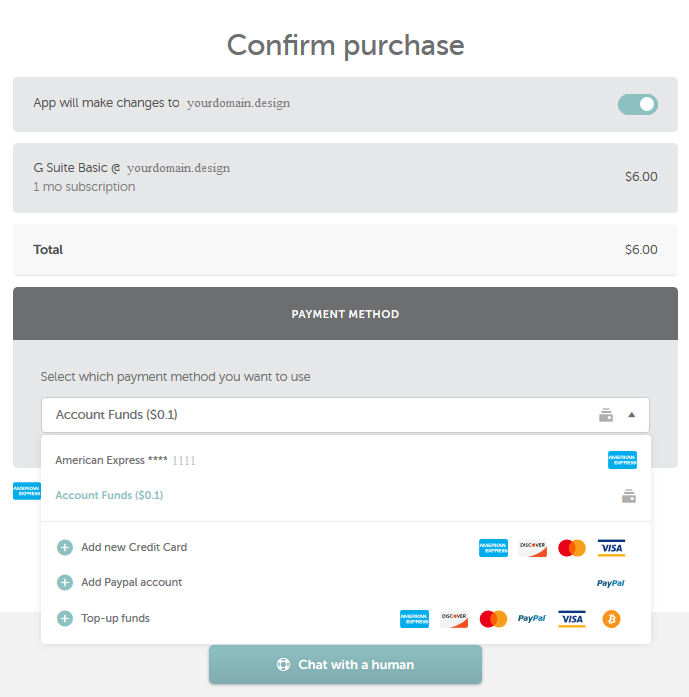The image size is (689, 697).
Task: Click the Discover logo in Top-up funds row
Action: (454, 619)
